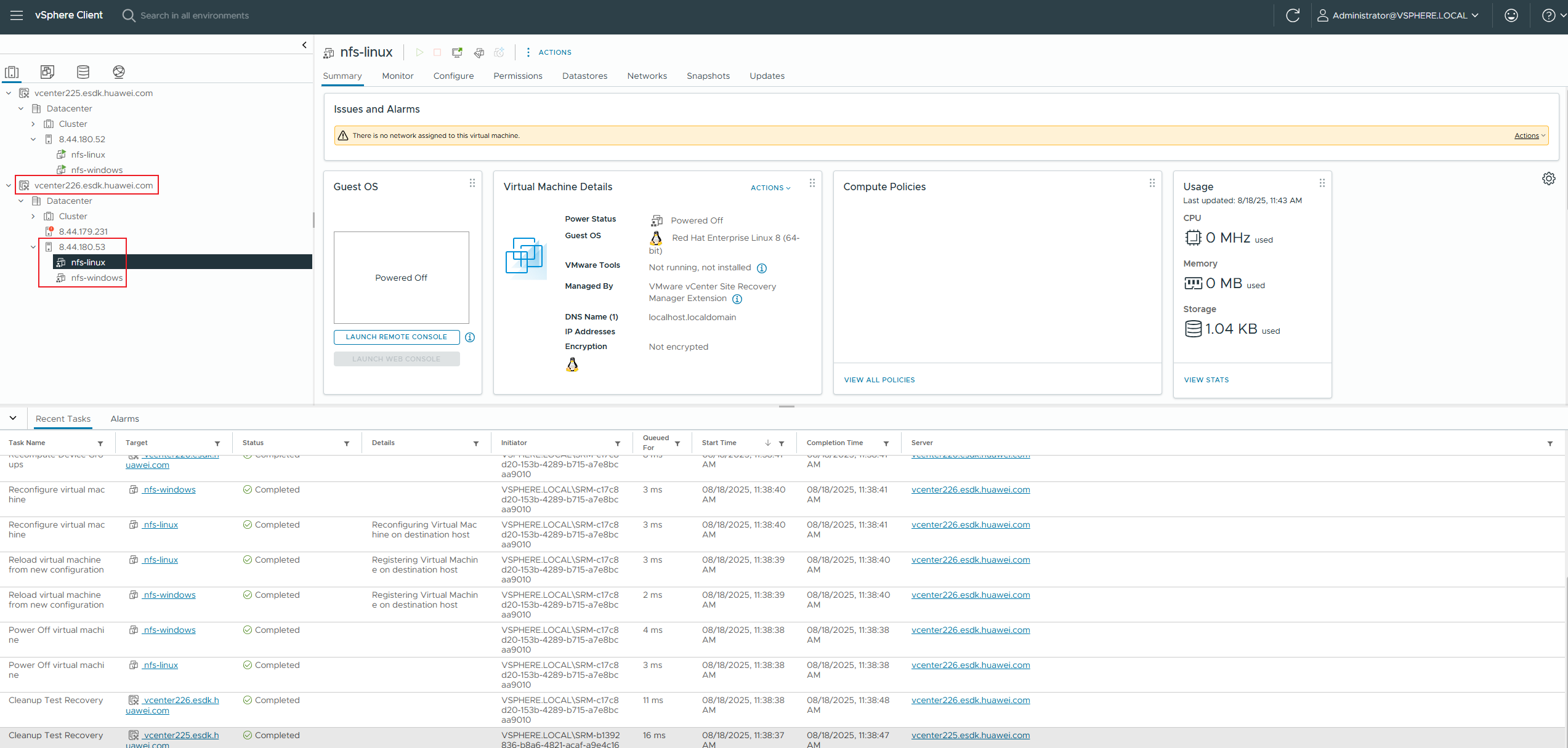Image resolution: width=1568 pixels, height=748 pixels.
Task: Sort by Start Time column arrow
Action: point(768,443)
